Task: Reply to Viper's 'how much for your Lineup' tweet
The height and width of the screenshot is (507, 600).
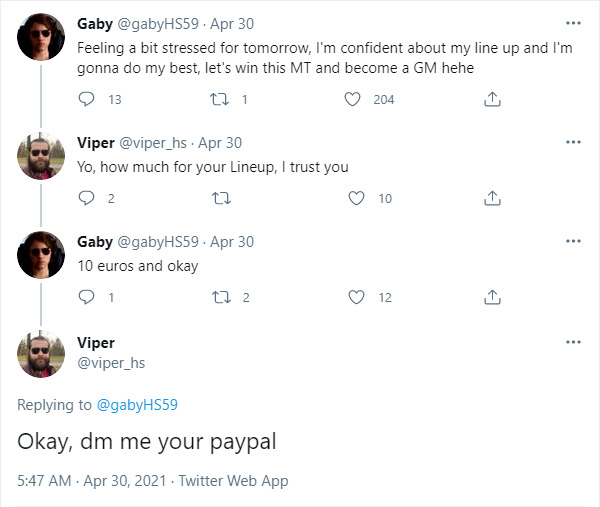Action: click(x=86, y=198)
